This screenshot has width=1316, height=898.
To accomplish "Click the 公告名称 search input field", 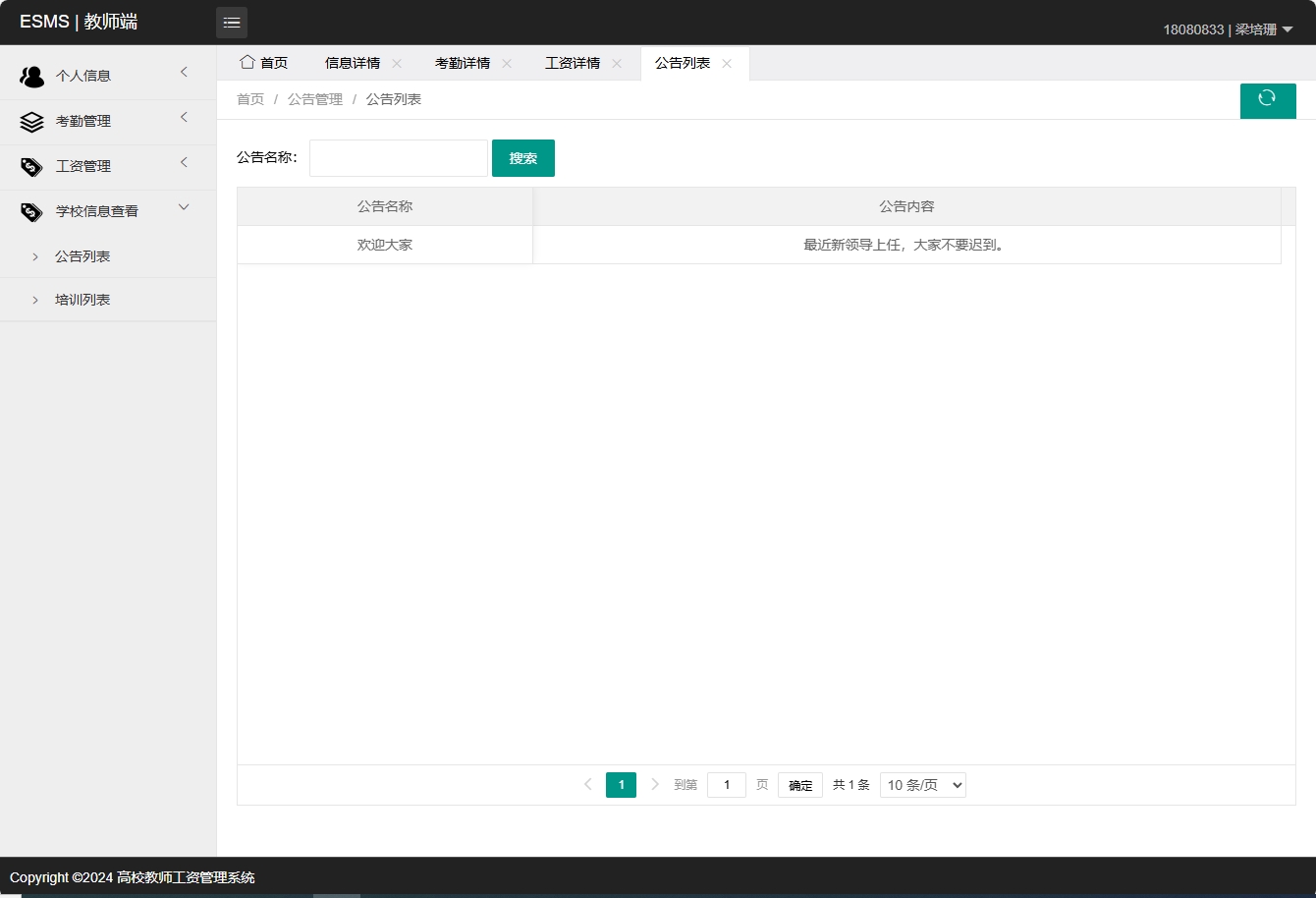I will [x=398, y=157].
